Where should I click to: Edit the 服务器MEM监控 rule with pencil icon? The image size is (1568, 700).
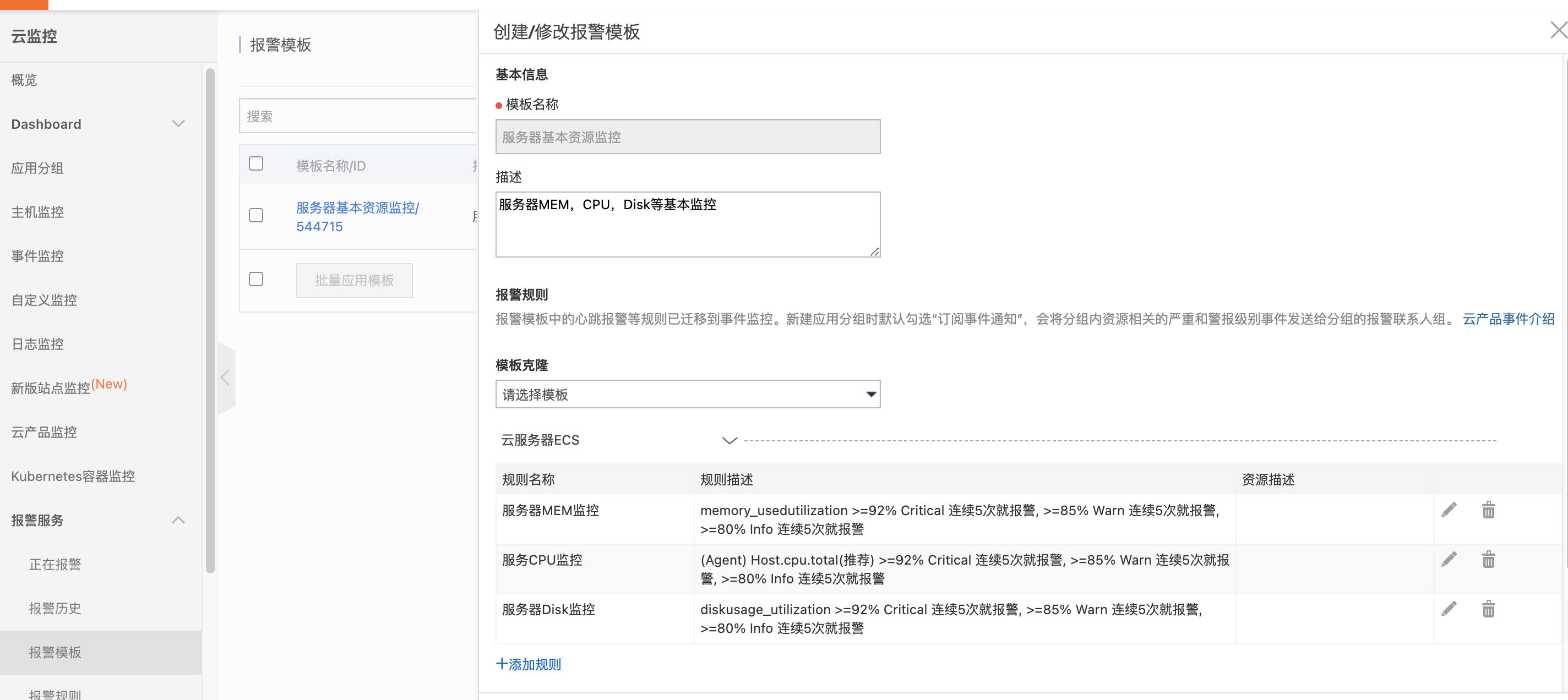pyautogui.click(x=1449, y=510)
